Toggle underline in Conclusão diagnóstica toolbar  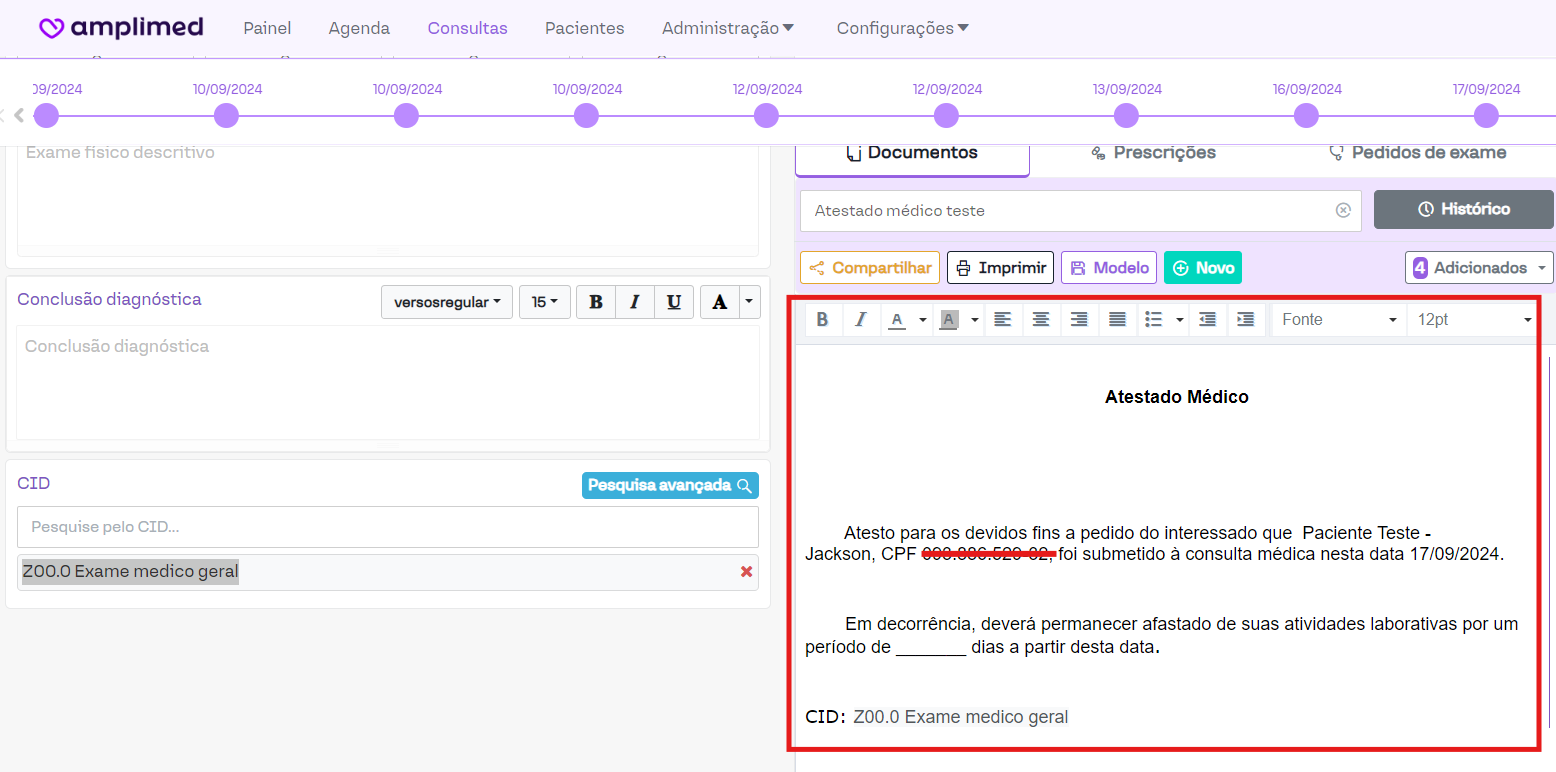click(x=674, y=302)
